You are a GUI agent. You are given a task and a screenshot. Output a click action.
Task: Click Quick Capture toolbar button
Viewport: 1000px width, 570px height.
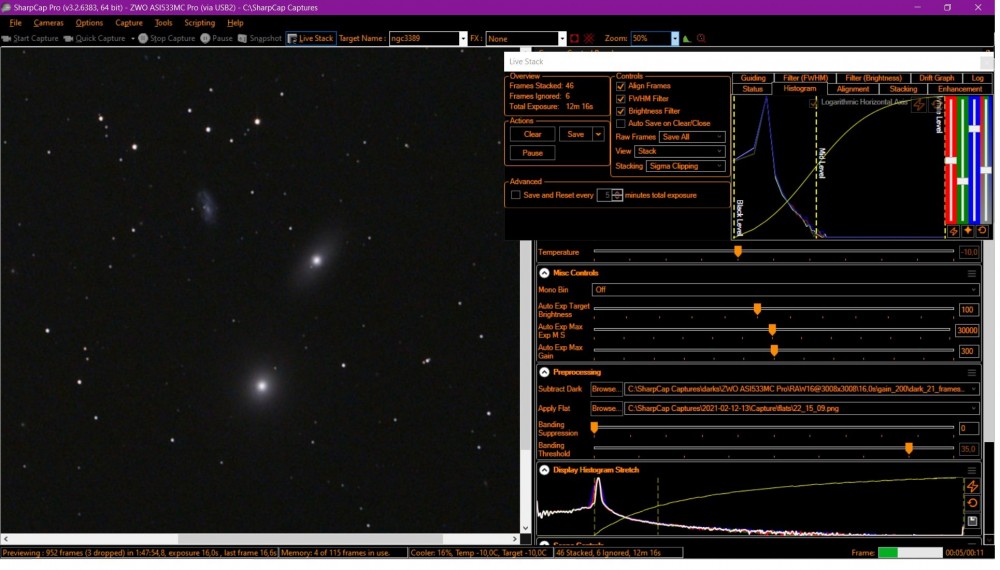point(94,38)
